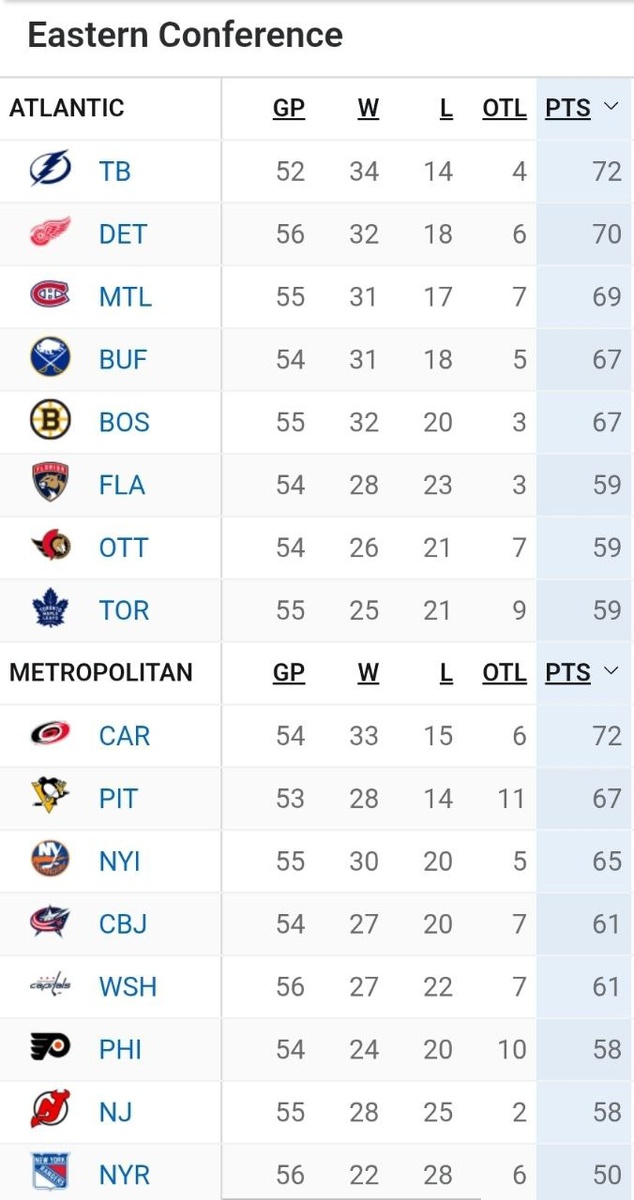Viewport: 634px width, 1200px height.
Task: Click the Pittsburgh Penguins logo
Action: coord(50,798)
